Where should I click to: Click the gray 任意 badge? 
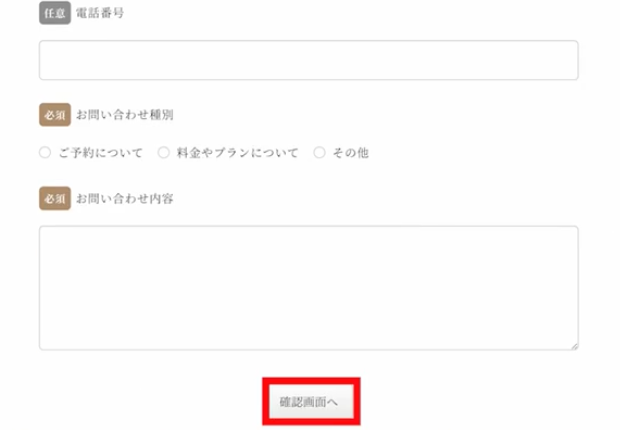(x=55, y=13)
